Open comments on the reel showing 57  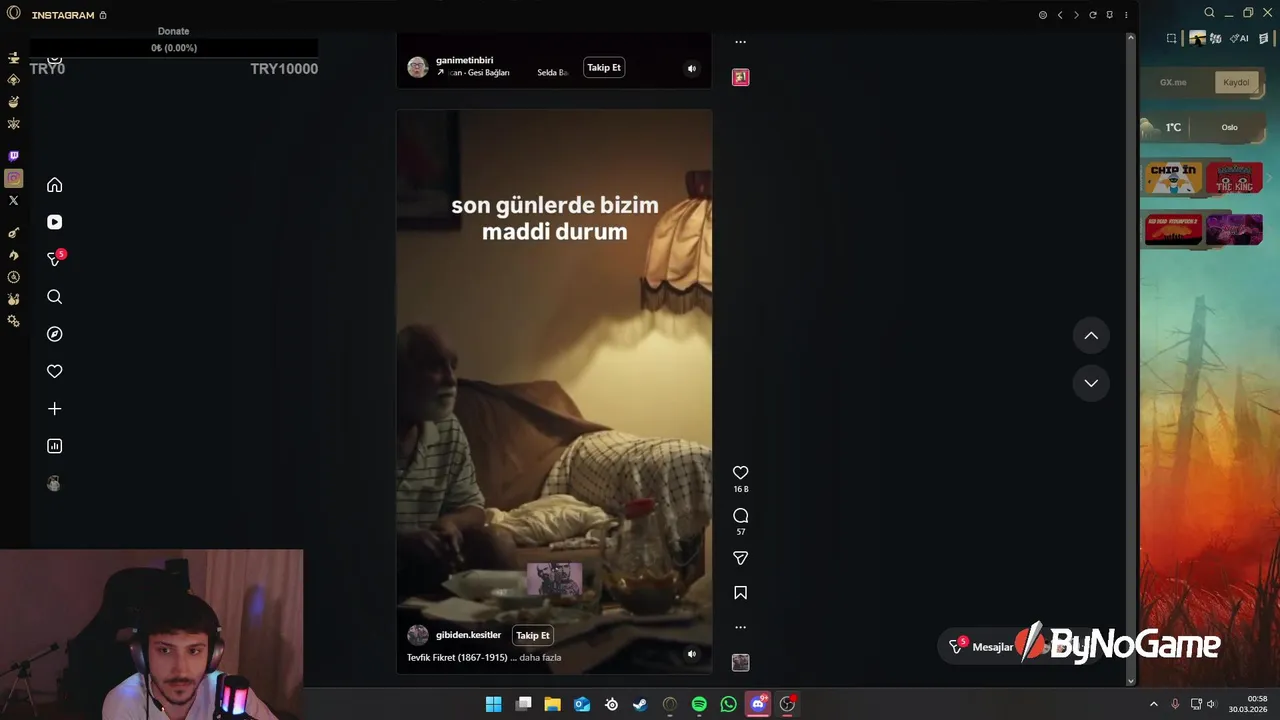pos(741,516)
